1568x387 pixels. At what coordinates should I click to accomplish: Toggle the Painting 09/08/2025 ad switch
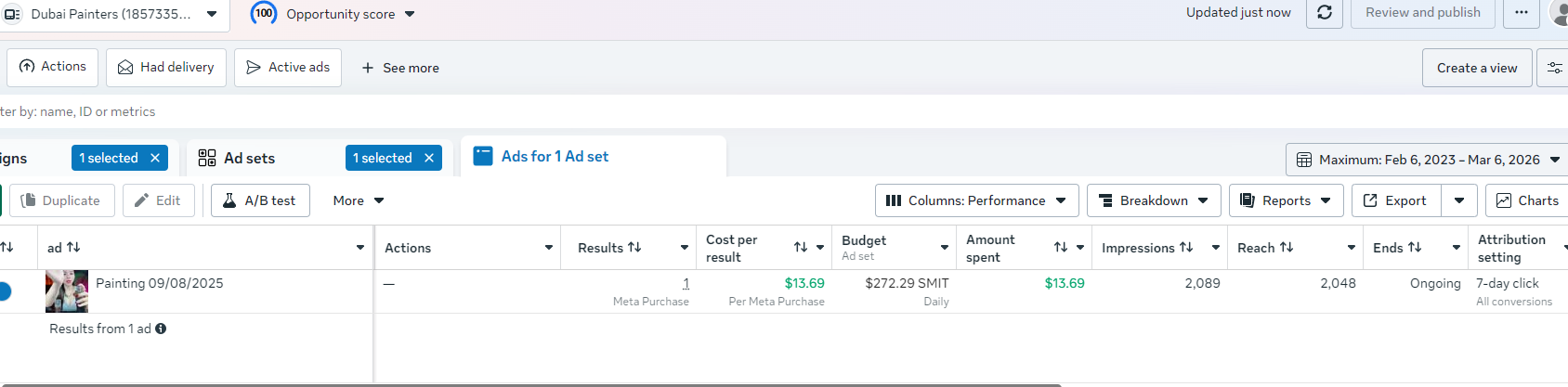point(4,291)
